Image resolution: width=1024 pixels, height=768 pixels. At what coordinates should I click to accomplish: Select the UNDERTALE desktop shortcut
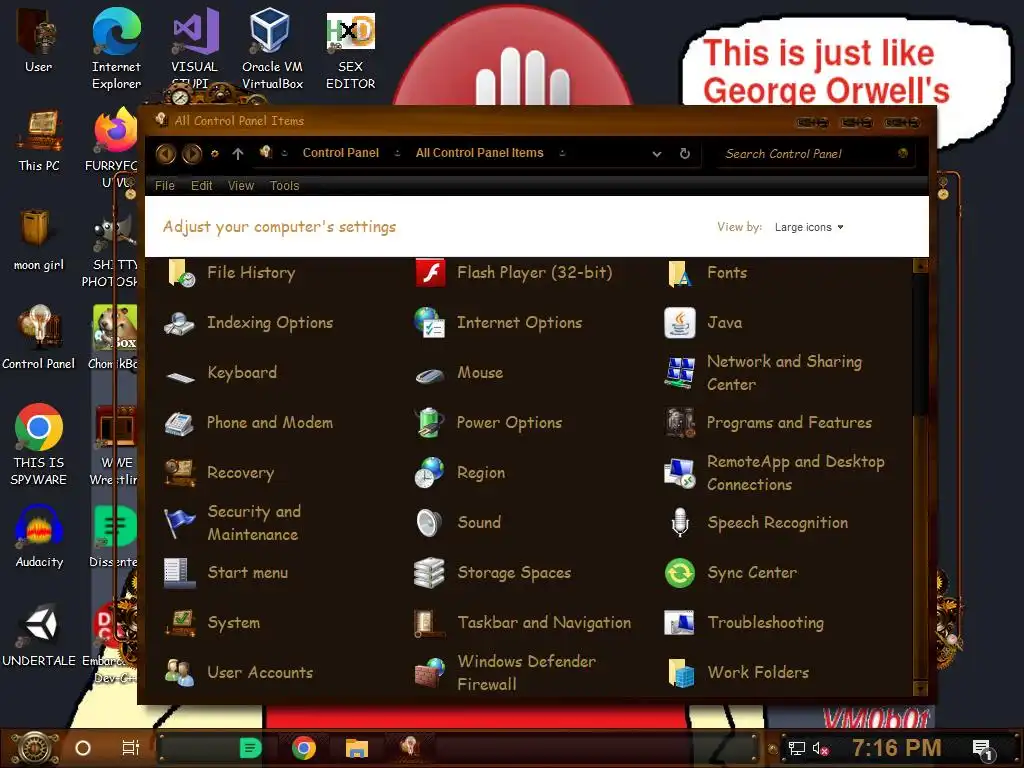coord(39,636)
